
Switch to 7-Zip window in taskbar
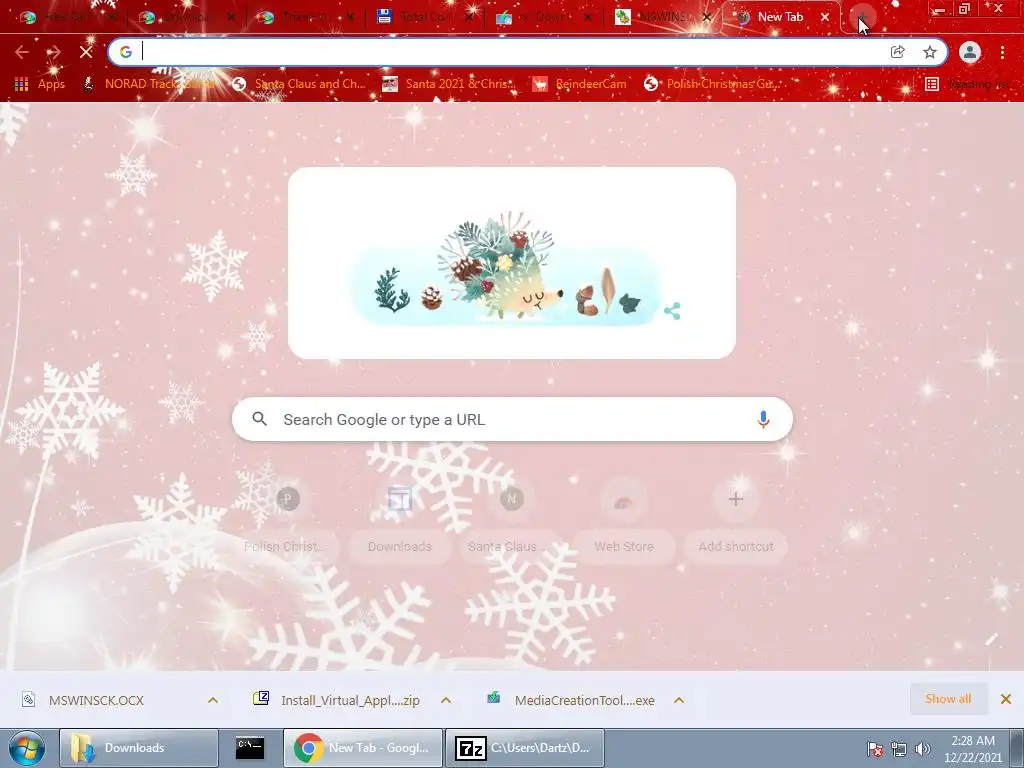tap(525, 748)
